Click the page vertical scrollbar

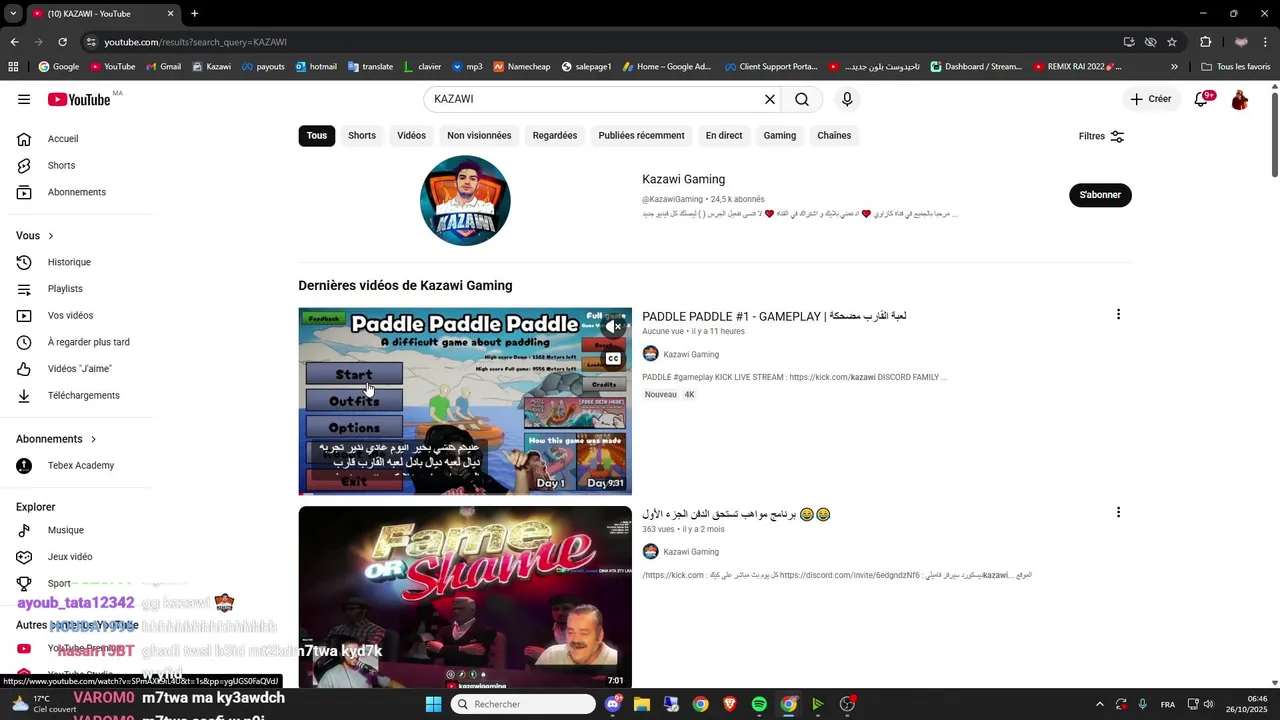(x=1274, y=134)
